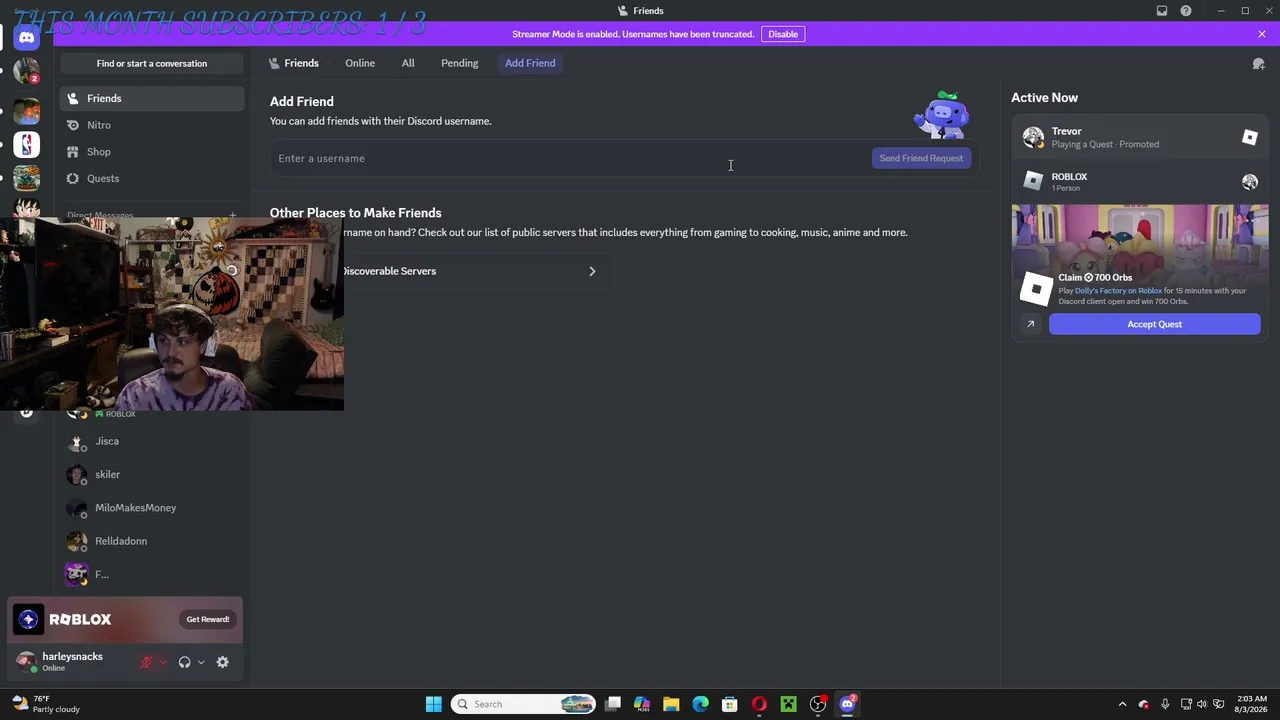The width and height of the screenshot is (1280, 720).
Task: Open quest in new window arrow icon
Action: coord(1031,324)
